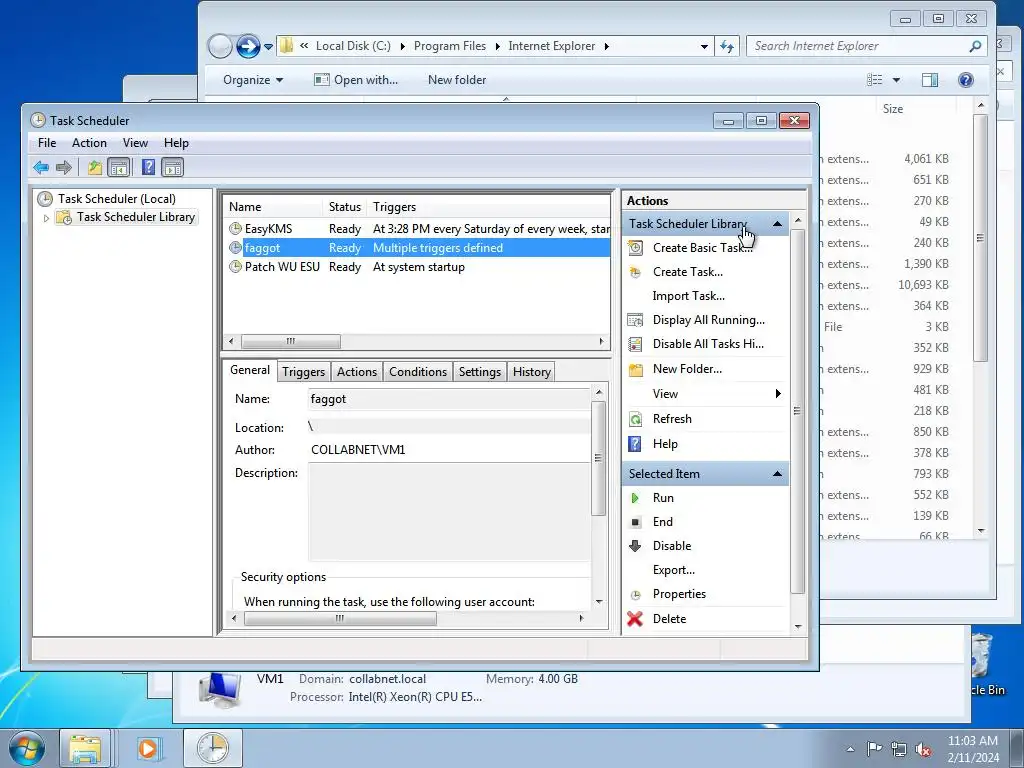Switch to the Settings tab
The width and height of the screenshot is (1024, 768).
pyautogui.click(x=479, y=372)
